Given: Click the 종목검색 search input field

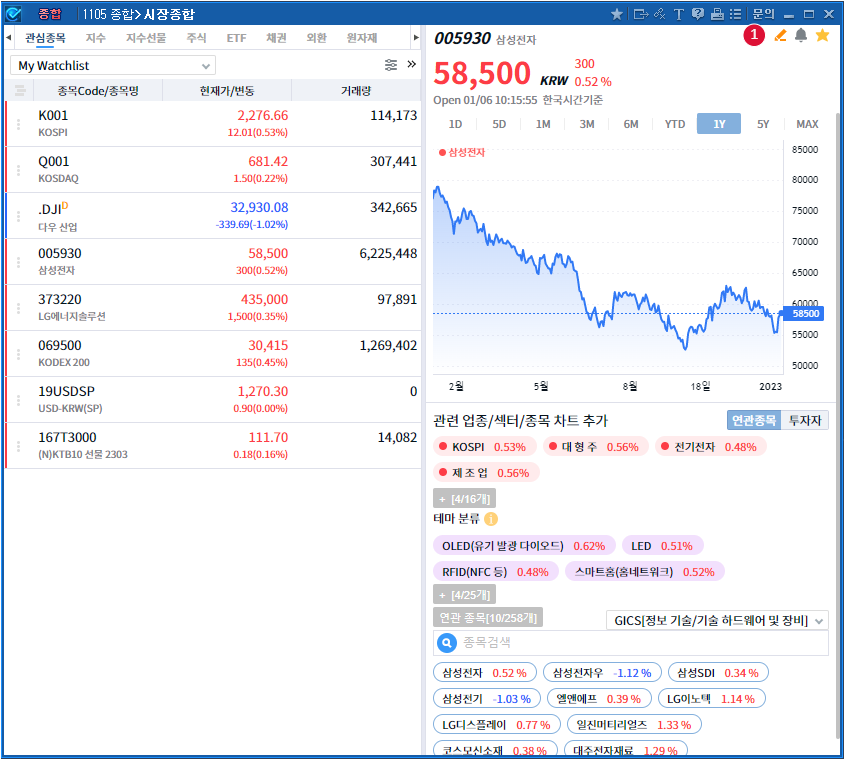Looking at the screenshot, I should click(x=640, y=643).
